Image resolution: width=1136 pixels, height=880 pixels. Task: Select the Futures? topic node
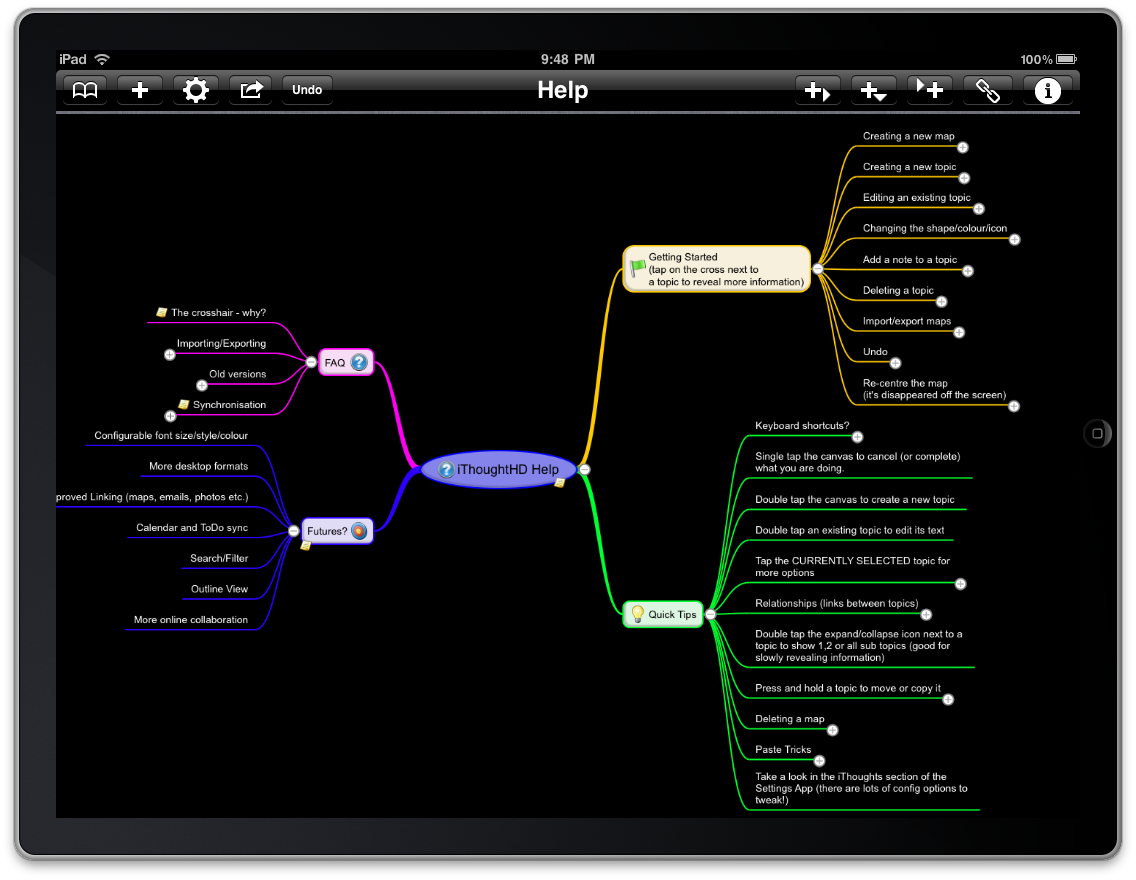click(x=337, y=531)
